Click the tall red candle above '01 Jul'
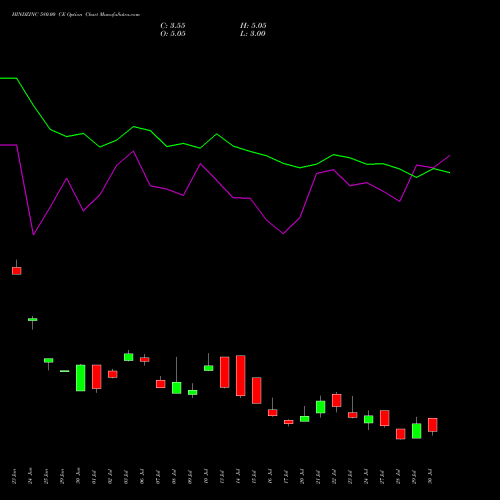Image resolution: width=500 pixels, height=500 pixels. pyautogui.click(x=97, y=377)
